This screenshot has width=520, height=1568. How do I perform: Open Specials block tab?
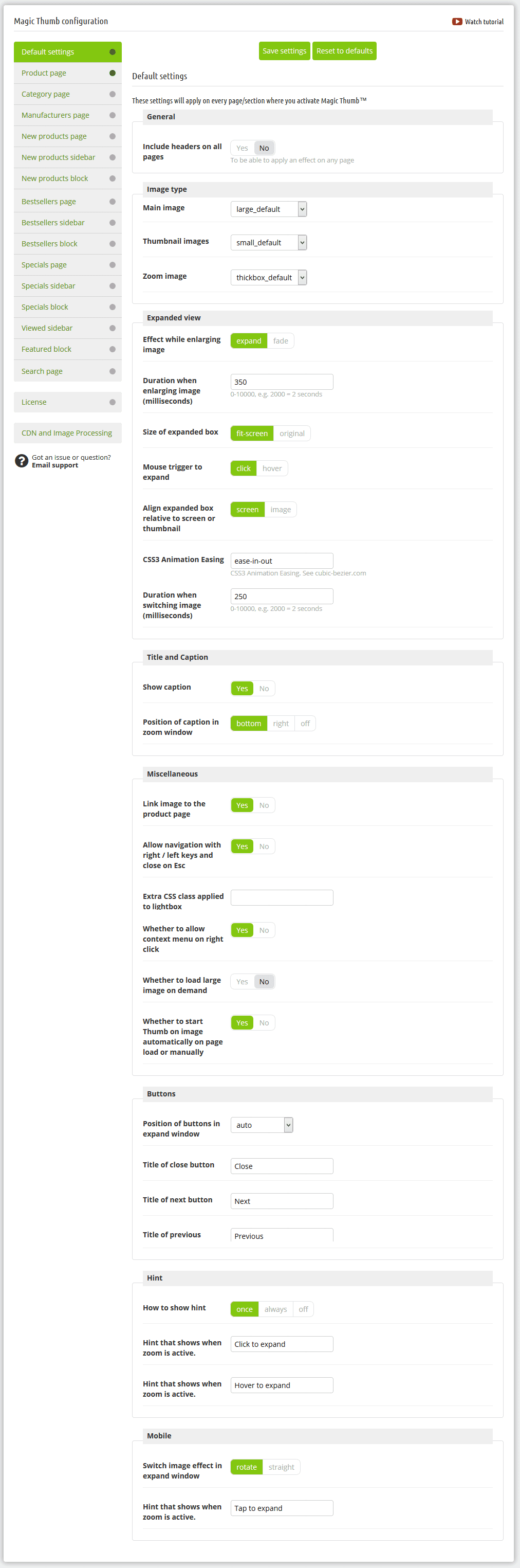67,307
